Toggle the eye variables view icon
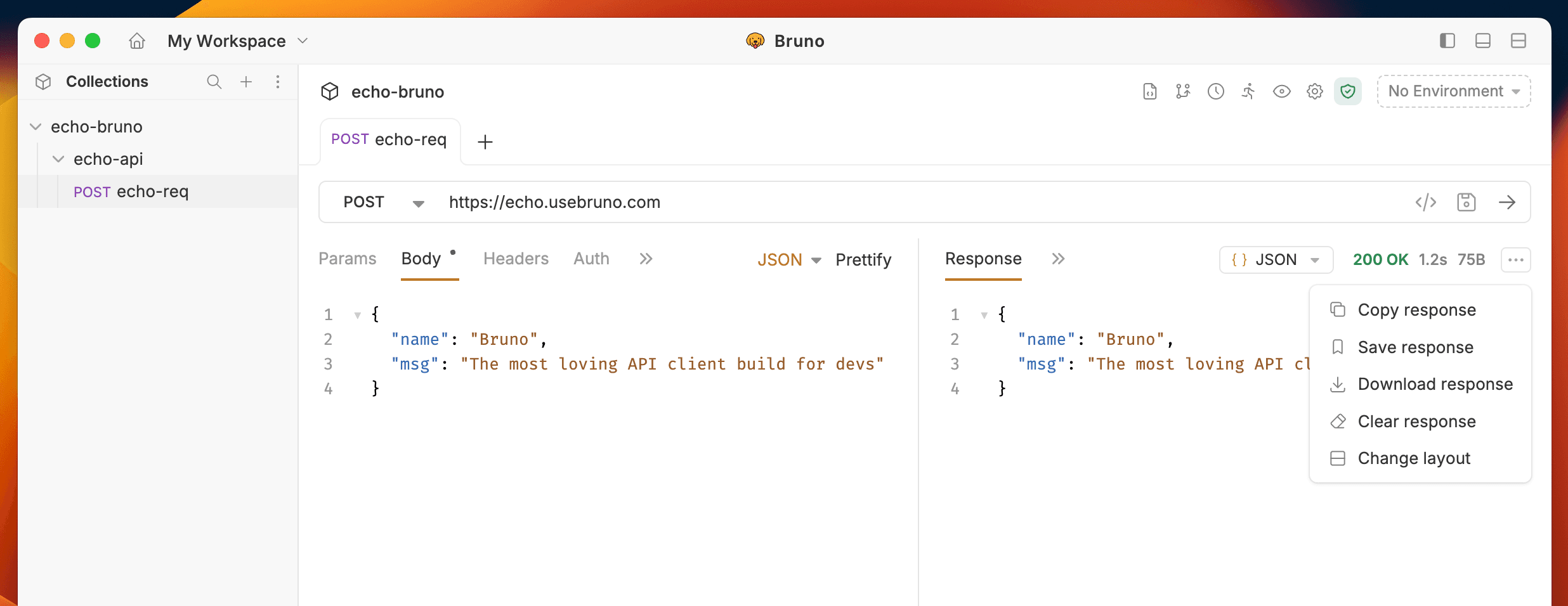This screenshot has width=1568, height=606. pyautogui.click(x=1281, y=91)
